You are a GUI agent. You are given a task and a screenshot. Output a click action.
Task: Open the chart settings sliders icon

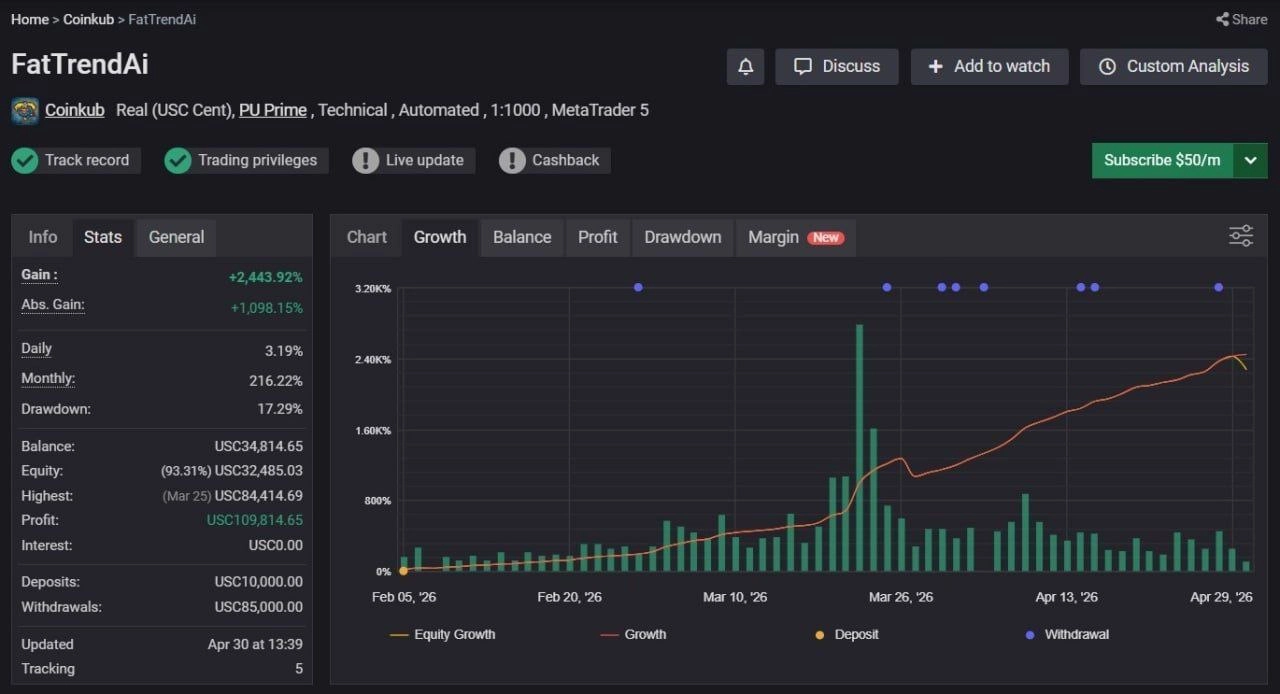(x=1241, y=236)
